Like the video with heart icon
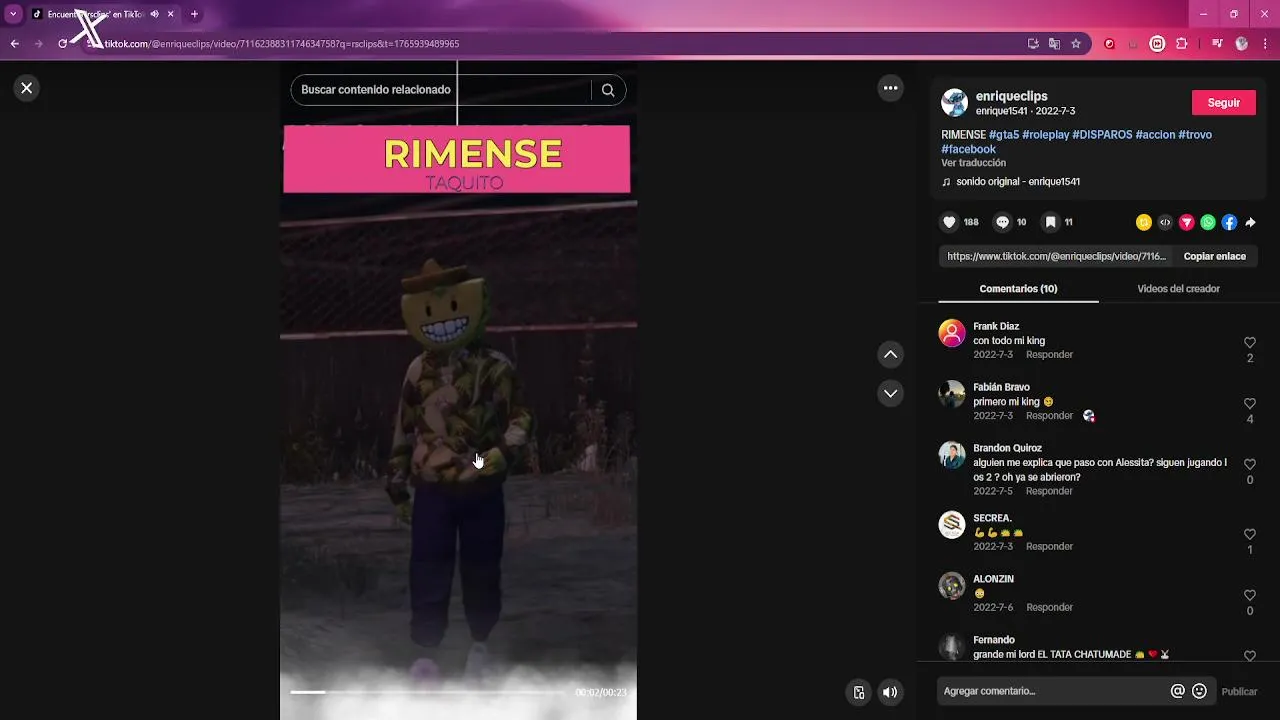This screenshot has height=720, width=1280. tap(950, 222)
